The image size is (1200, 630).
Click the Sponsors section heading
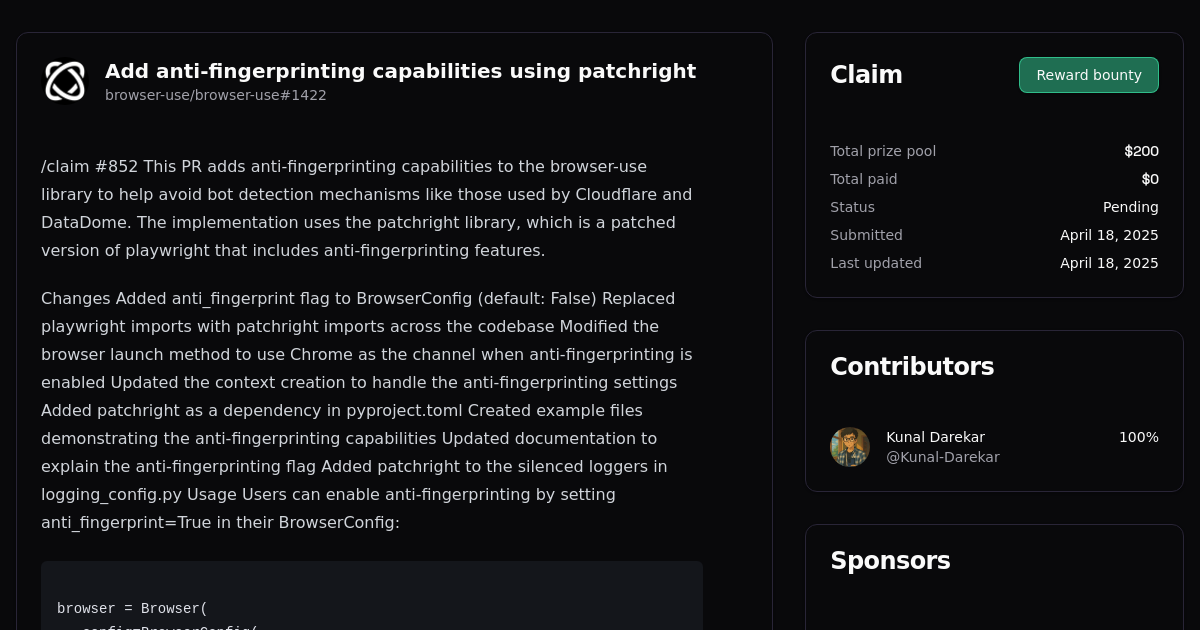pyautogui.click(x=890, y=561)
